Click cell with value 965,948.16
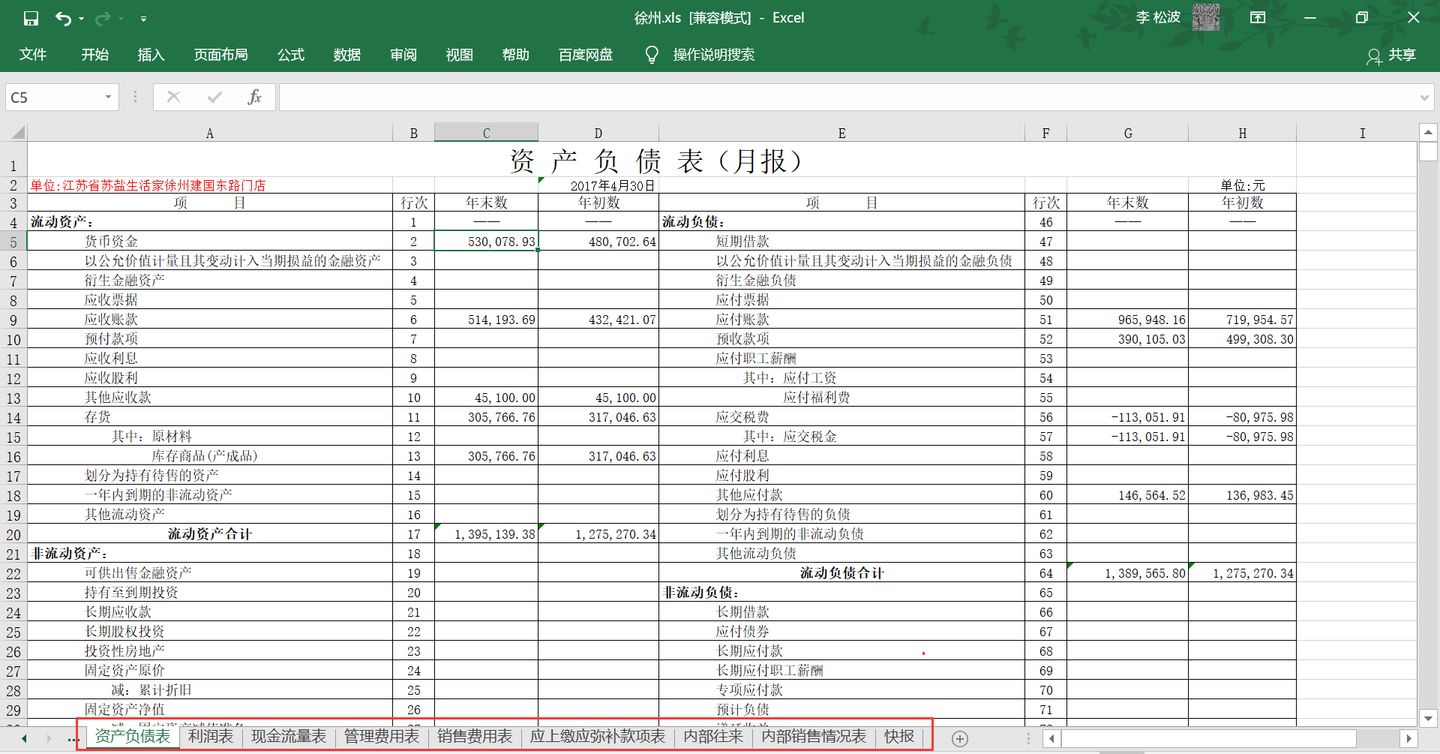This screenshot has width=1440, height=754. point(1127,320)
